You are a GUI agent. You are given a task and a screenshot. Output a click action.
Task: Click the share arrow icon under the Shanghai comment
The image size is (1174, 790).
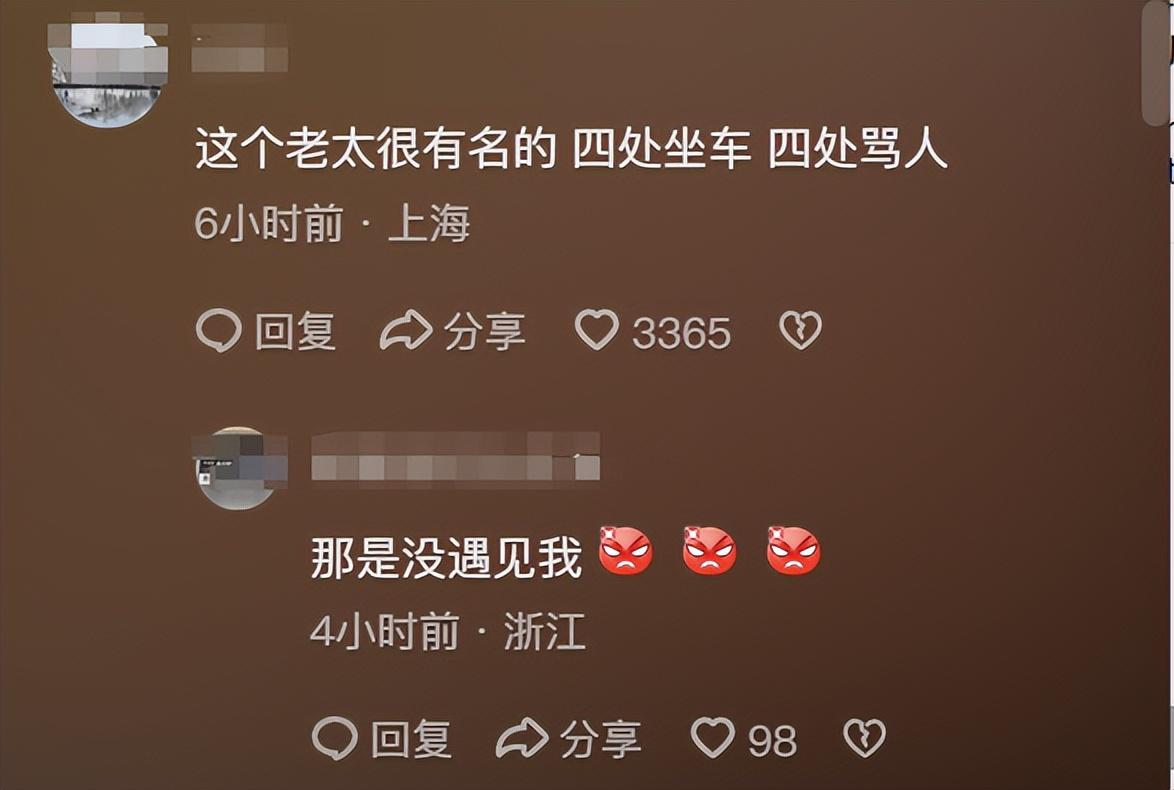coord(406,330)
